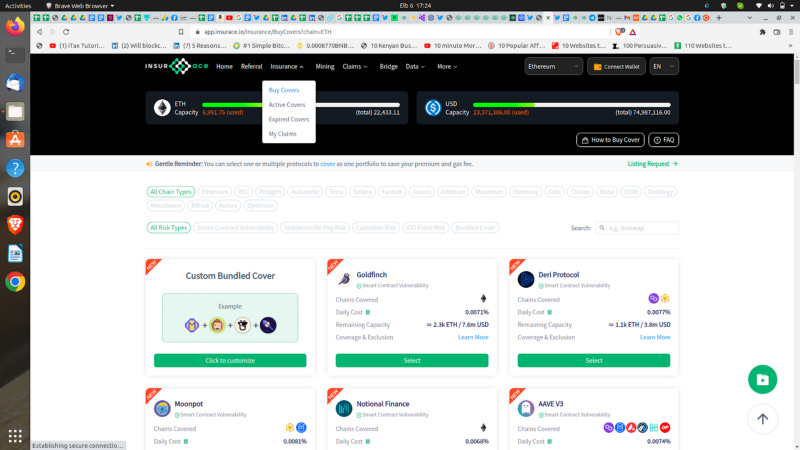This screenshot has height=450, width=800.
Task: Click in the cover search field
Action: [637, 228]
